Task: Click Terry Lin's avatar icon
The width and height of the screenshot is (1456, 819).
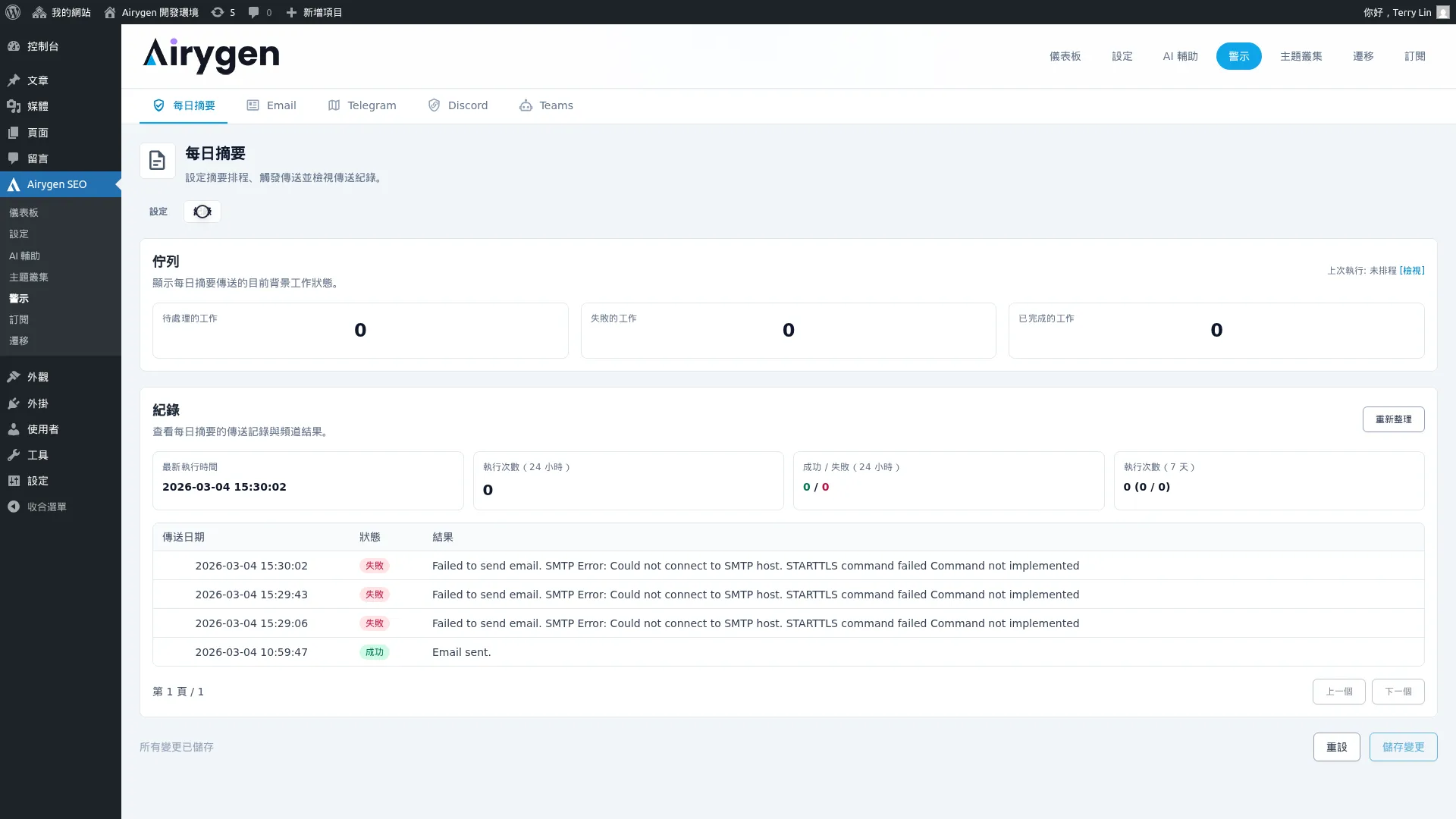Action: point(1442,12)
